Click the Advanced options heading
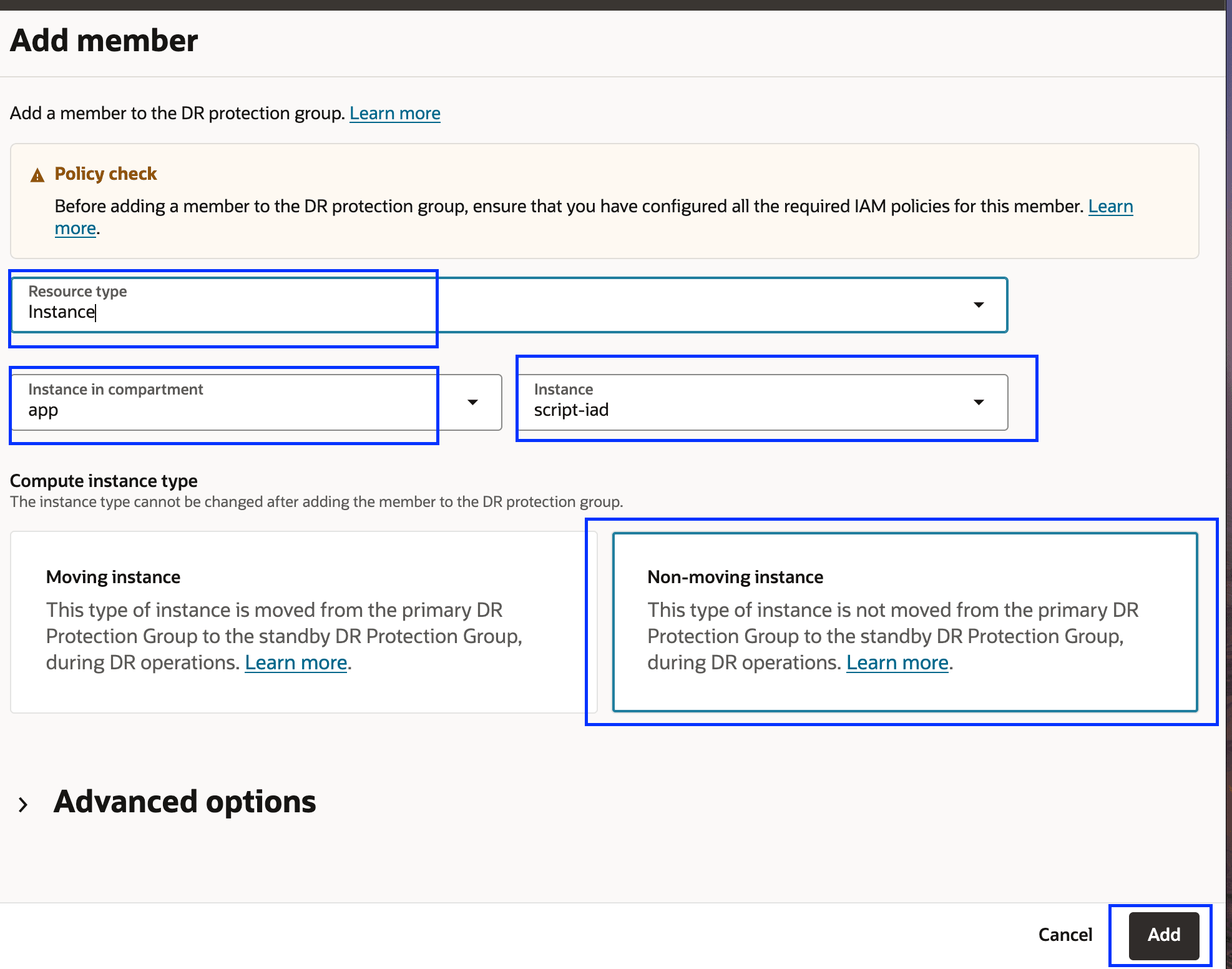Viewport: 1232px width, 969px height. (x=185, y=802)
